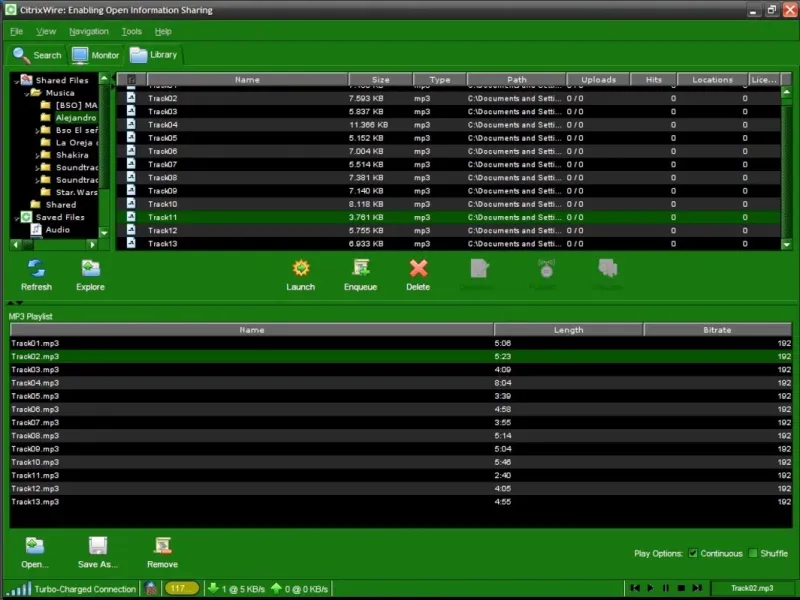Pause the current track
The image size is (800, 600).
666,588
